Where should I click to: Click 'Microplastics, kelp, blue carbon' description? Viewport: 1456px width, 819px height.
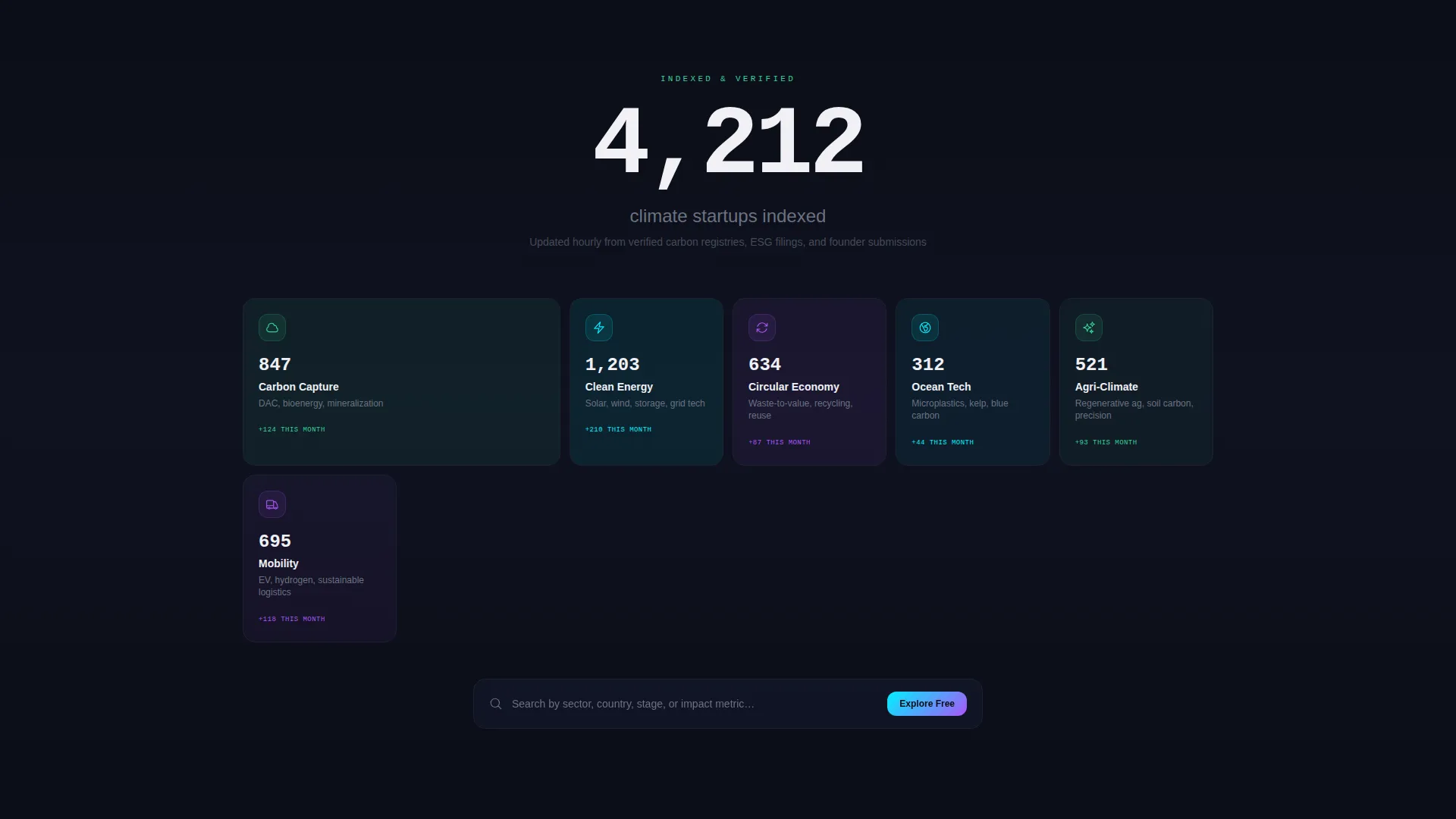click(960, 409)
